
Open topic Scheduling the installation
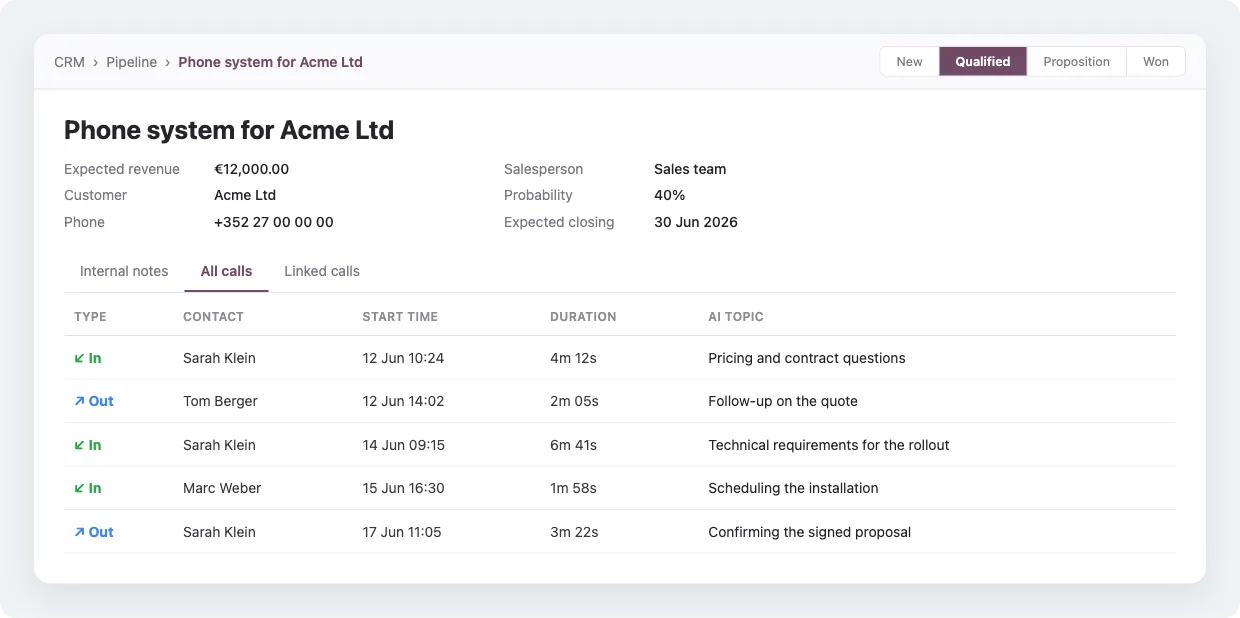[x=793, y=488]
